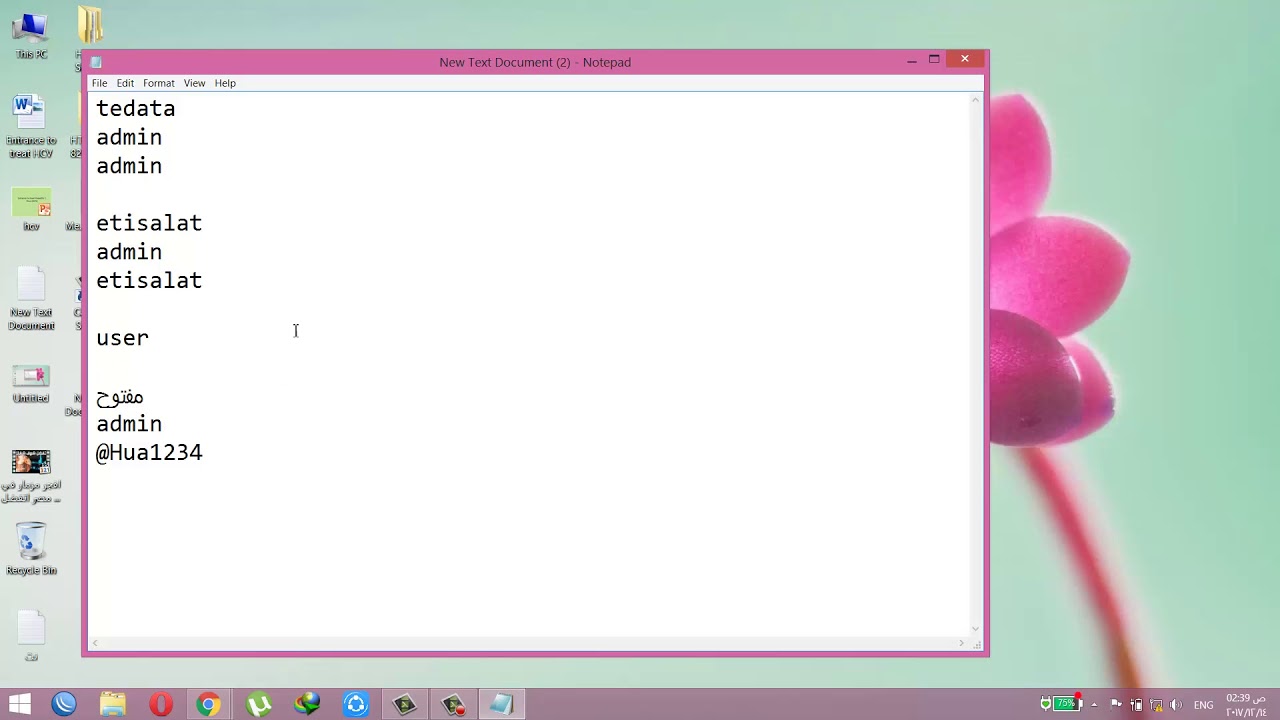Minimize the Notepad window
The image size is (1280, 720).
click(912, 60)
